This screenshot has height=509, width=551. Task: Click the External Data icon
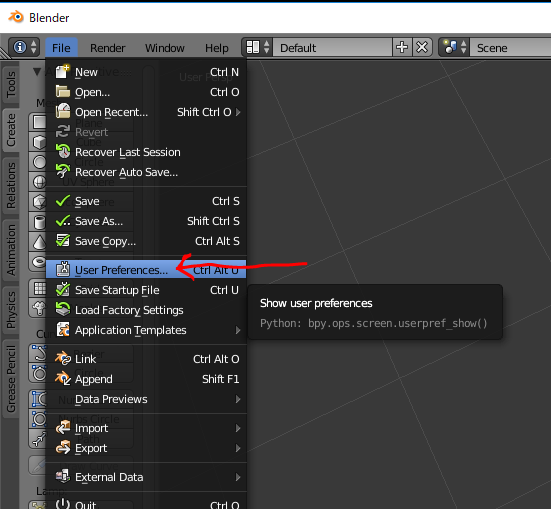click(63, 477)
